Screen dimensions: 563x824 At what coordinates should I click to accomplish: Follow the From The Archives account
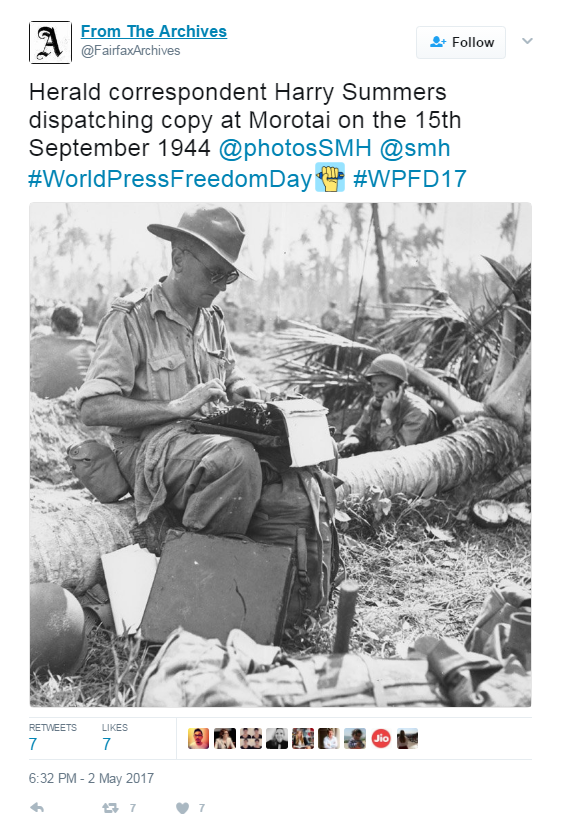pos(460,42)
